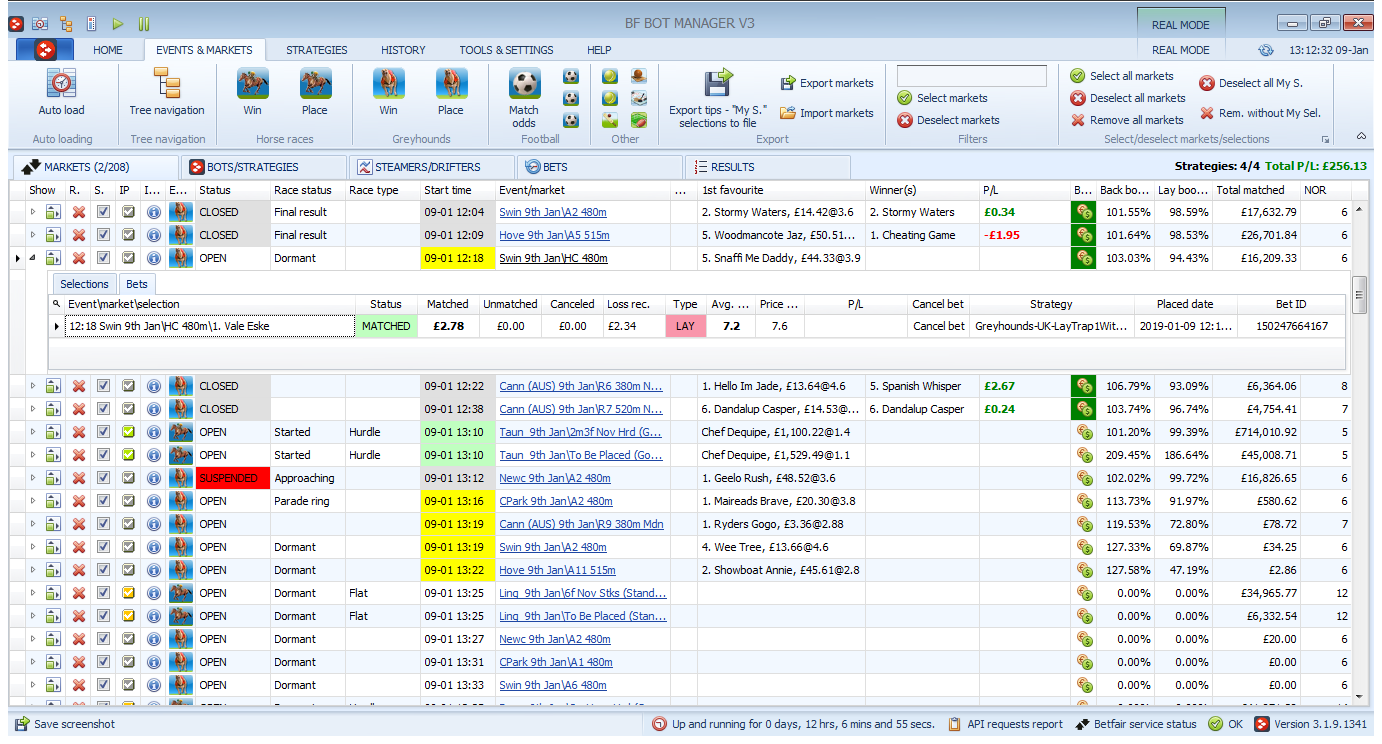Open the TOOLS & SETTINGS ribbon tab

[x=506, y=50]
